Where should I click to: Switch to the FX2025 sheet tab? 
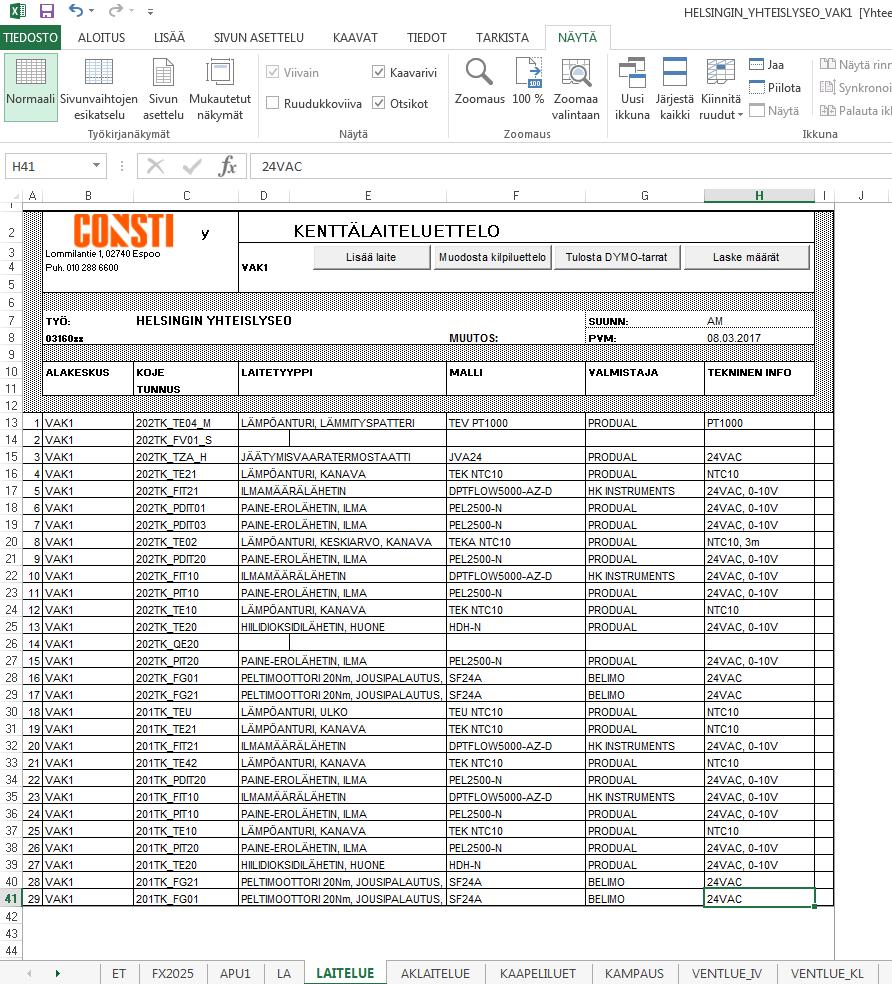[x=173, y=973]
